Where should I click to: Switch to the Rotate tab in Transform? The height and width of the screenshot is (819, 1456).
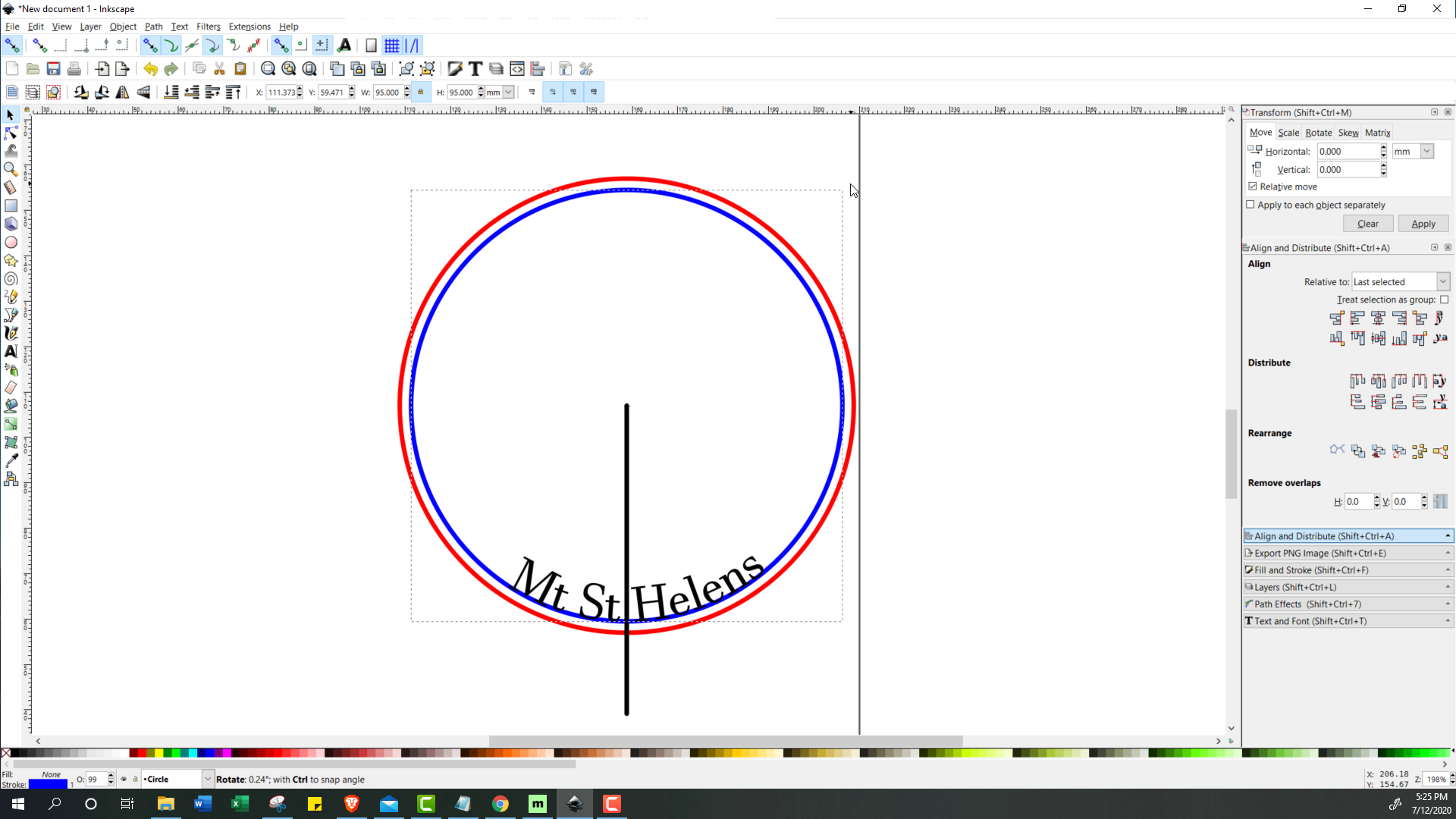click(x=1319, y=133)
